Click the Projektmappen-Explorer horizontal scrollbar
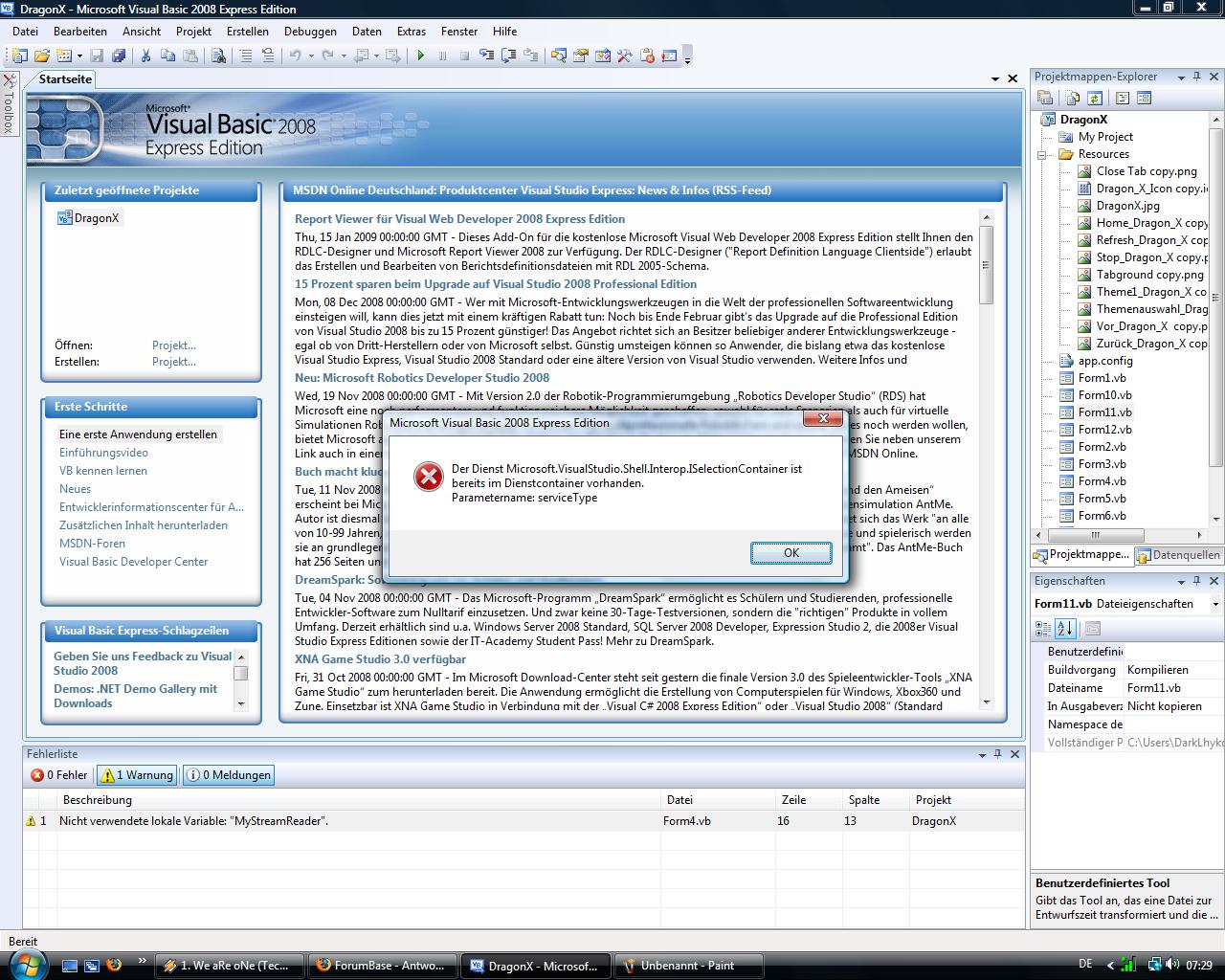 [x=1117, y=535]
